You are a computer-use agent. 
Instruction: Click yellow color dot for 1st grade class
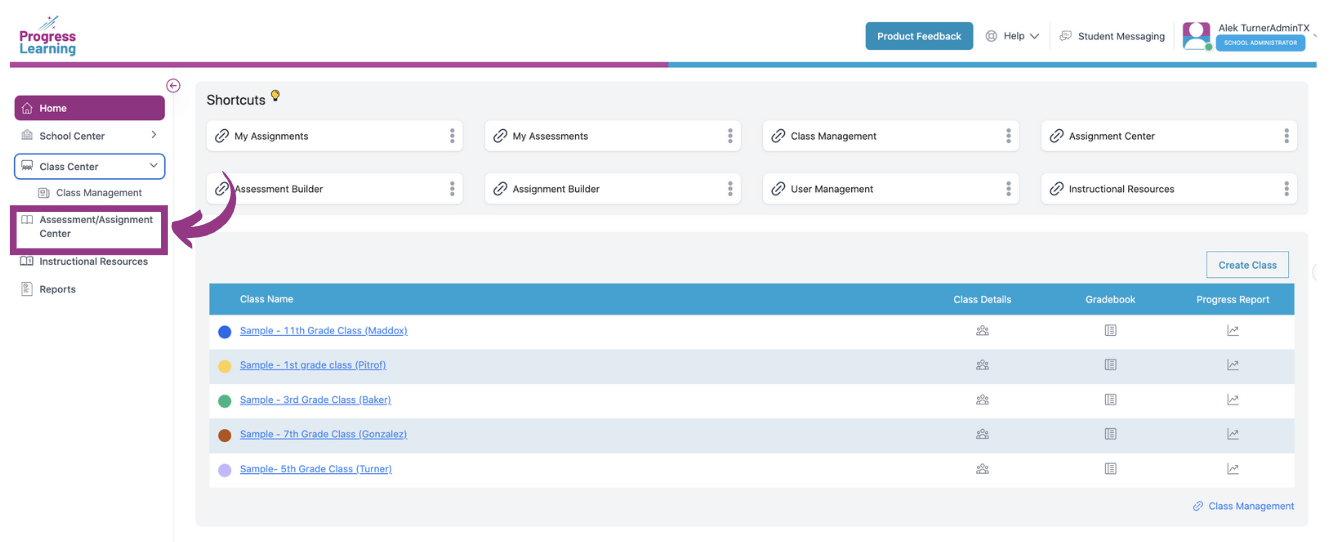pos(224,366)
